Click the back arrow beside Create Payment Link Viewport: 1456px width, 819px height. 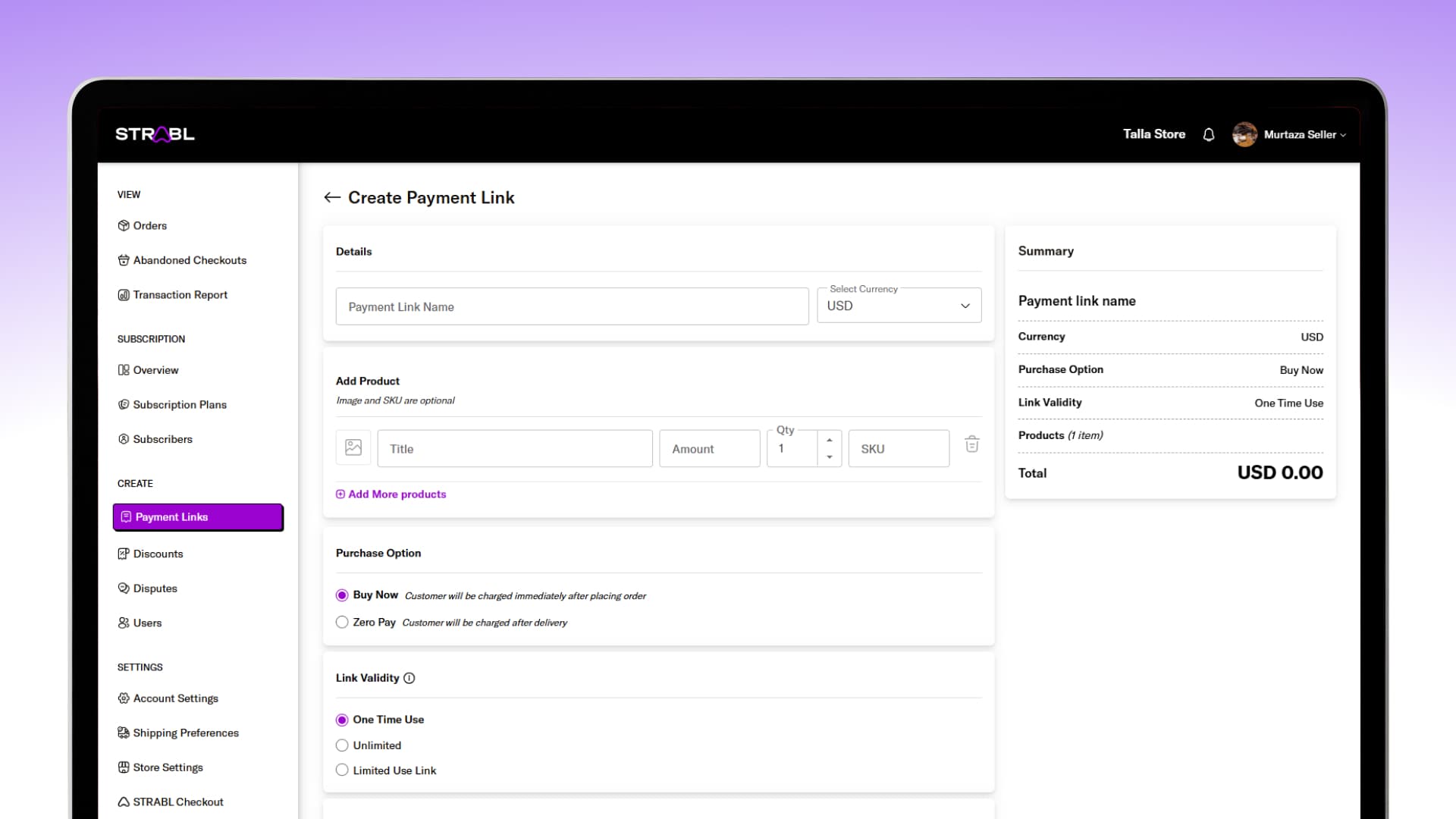[331, 198]
